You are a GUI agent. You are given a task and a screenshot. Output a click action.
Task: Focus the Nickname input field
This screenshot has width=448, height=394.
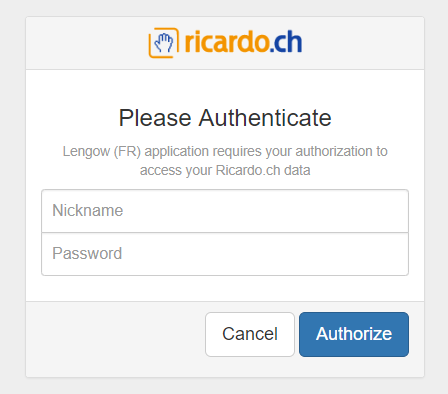coord(225,211)
